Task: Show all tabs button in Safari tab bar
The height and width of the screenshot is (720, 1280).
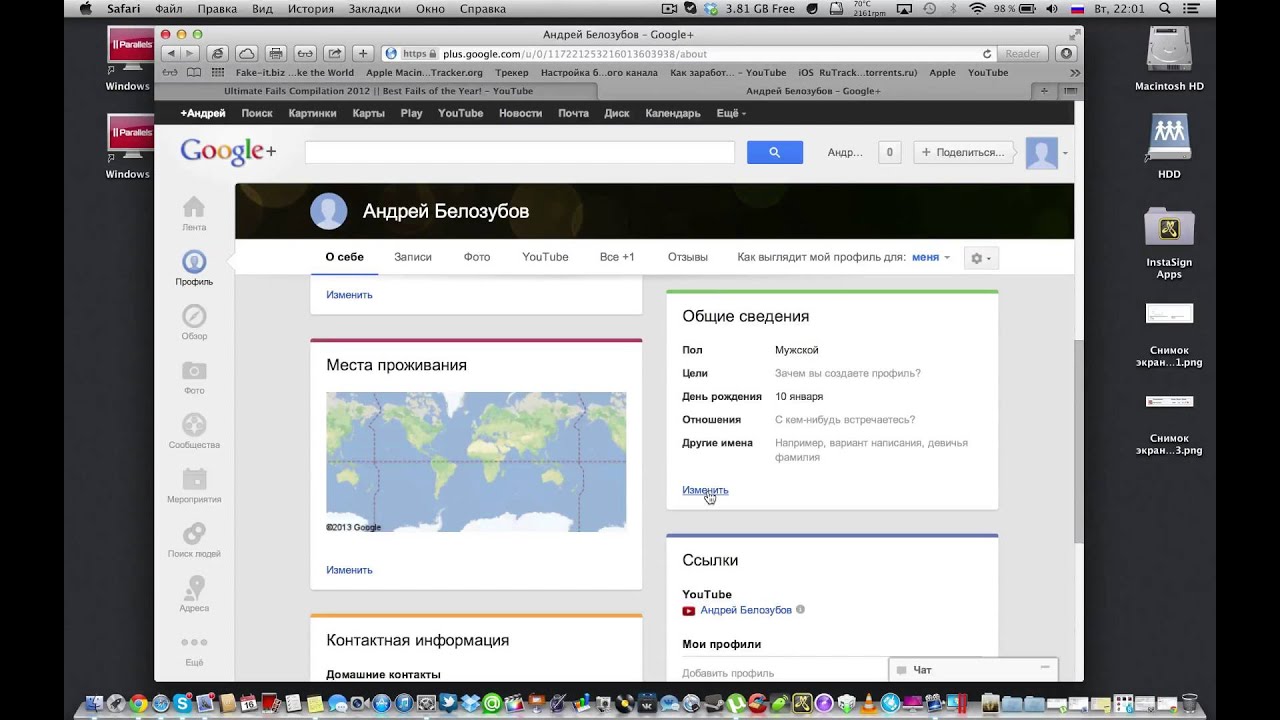Action: (1071, 91)
